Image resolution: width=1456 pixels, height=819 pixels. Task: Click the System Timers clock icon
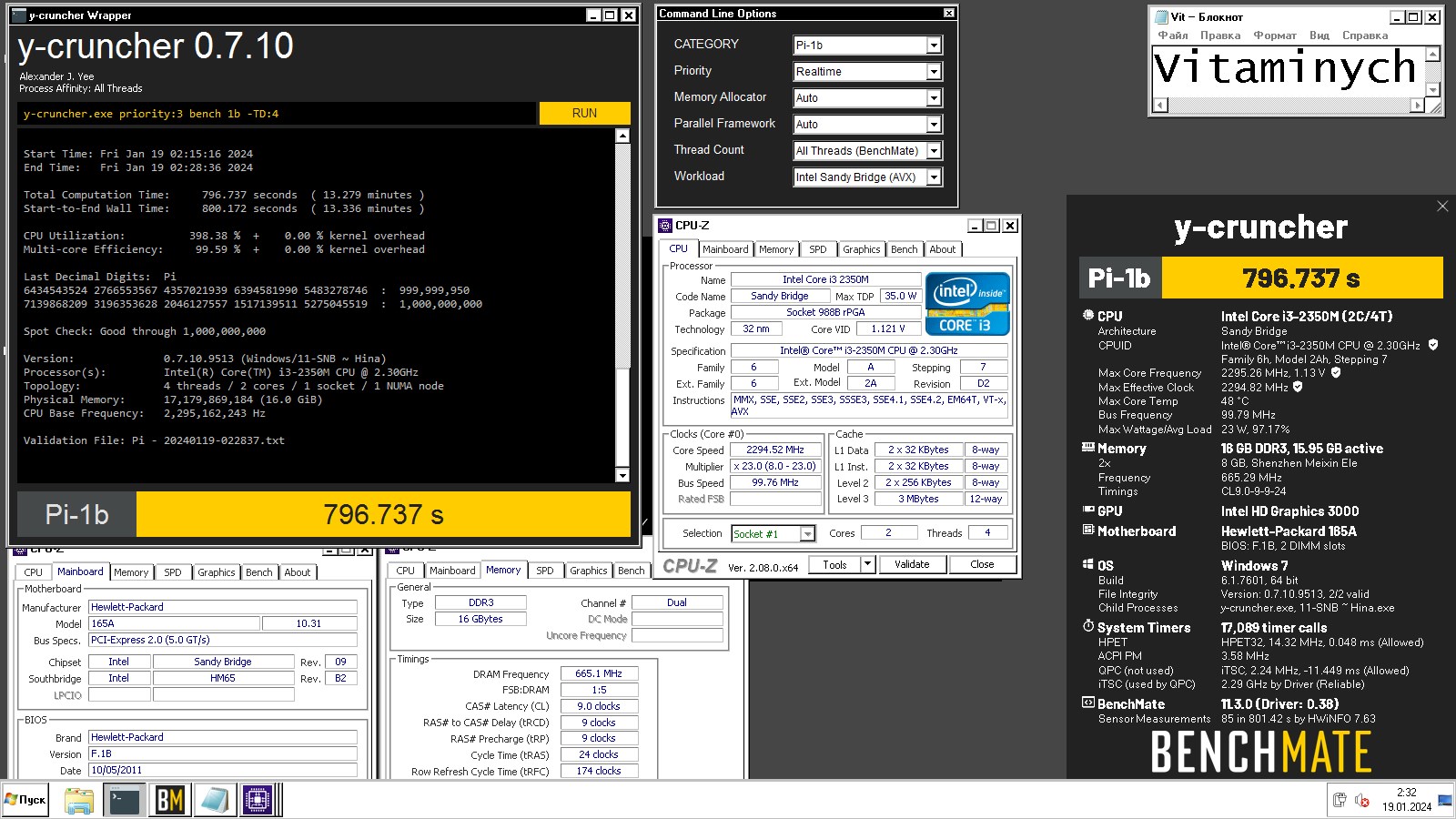(1087, 627)
